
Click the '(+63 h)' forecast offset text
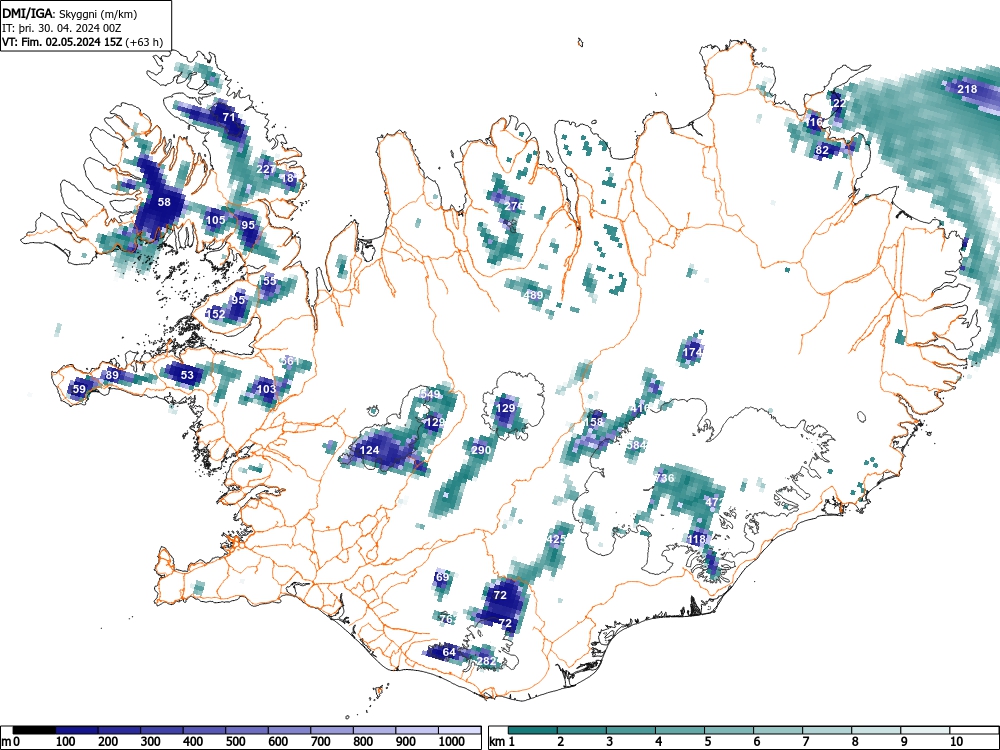144,42
